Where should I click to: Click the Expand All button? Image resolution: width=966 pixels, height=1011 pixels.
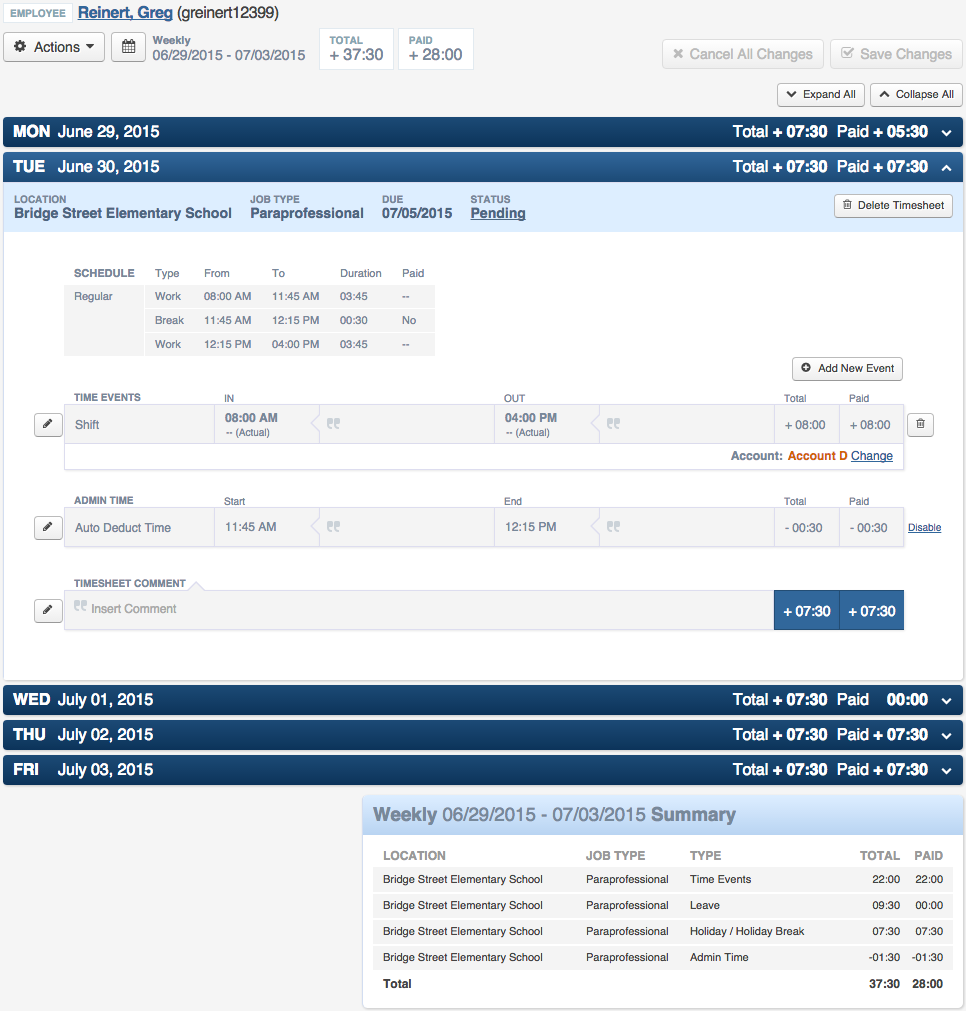820,94
